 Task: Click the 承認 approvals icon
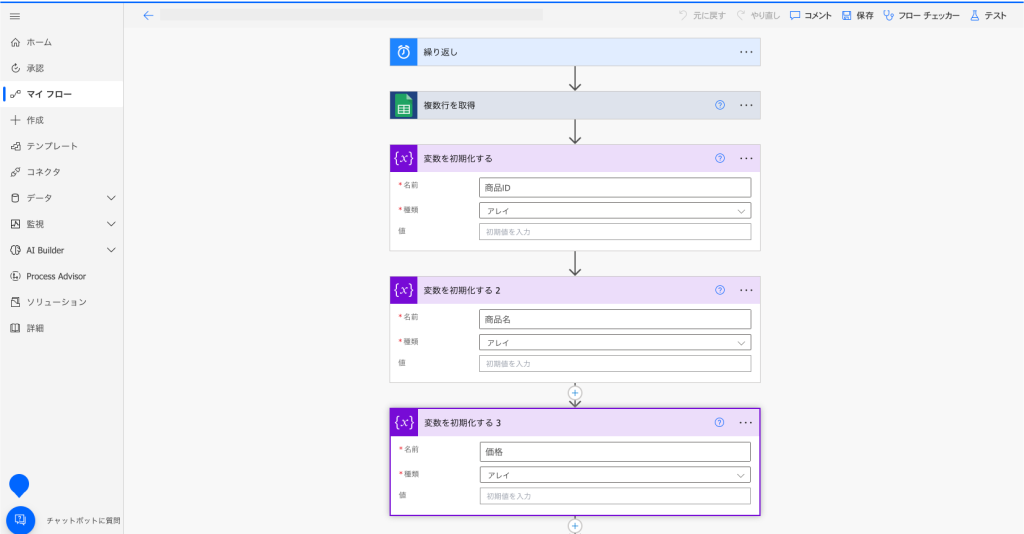[x=15, y=69]
